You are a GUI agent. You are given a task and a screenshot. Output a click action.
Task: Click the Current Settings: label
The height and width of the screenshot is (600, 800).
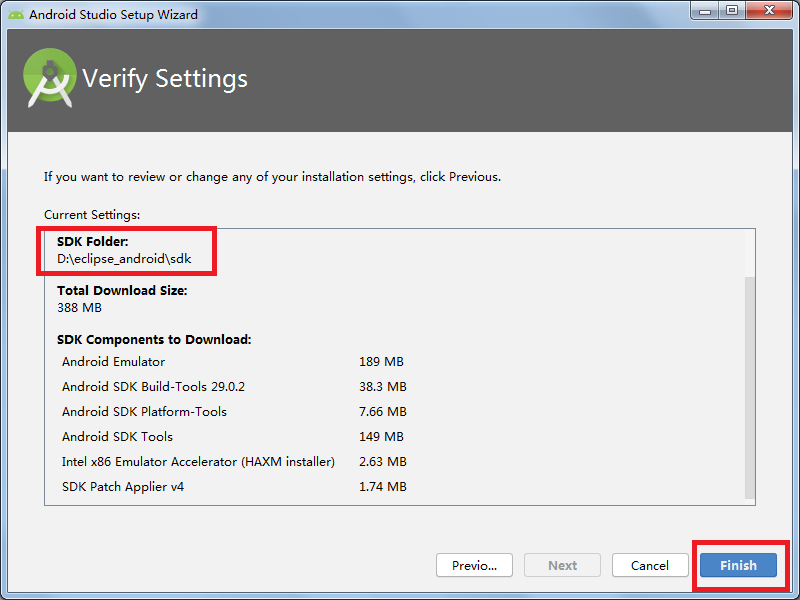tap(92, 214)
